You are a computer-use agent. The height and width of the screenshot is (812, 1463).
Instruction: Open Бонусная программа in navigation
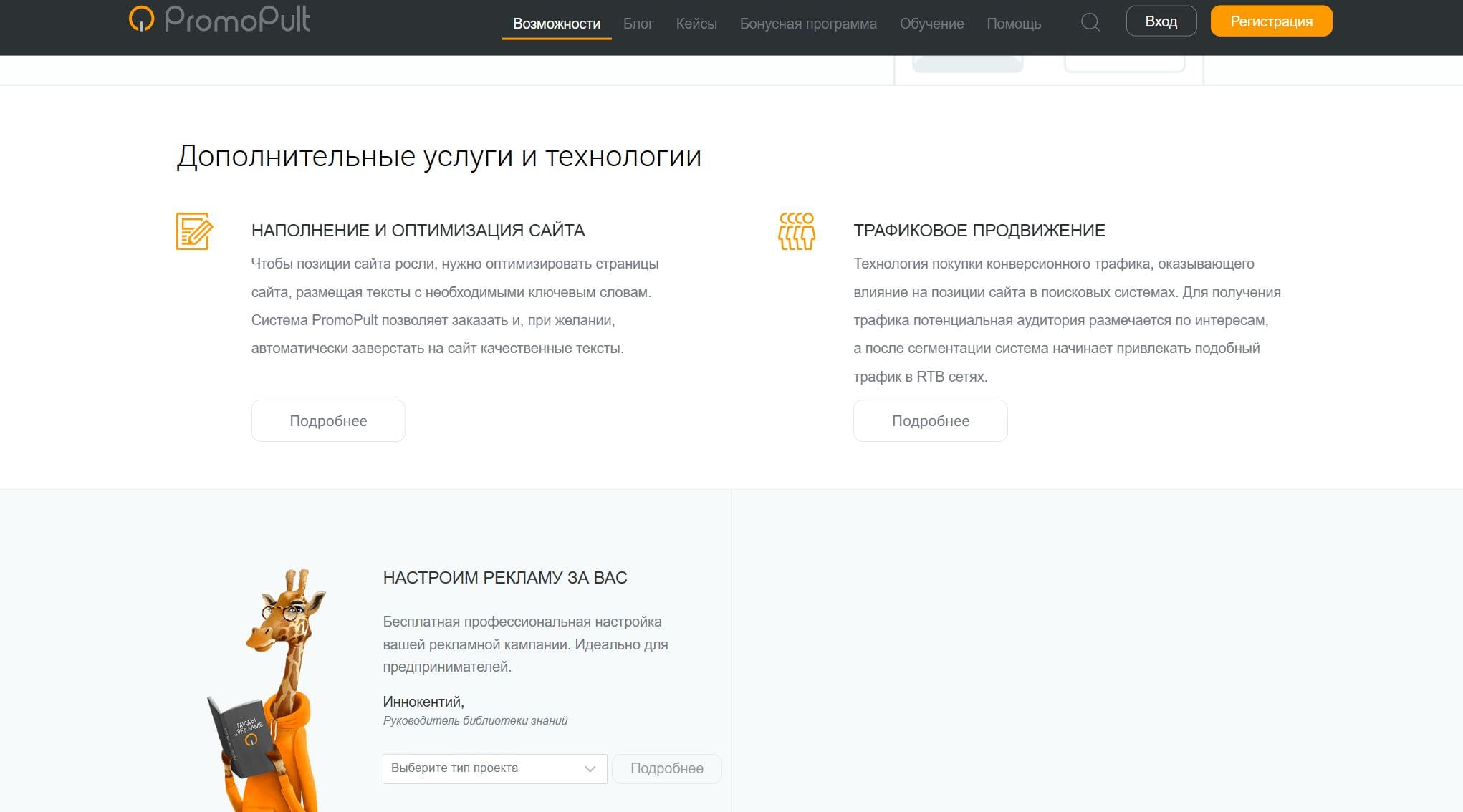807,24
